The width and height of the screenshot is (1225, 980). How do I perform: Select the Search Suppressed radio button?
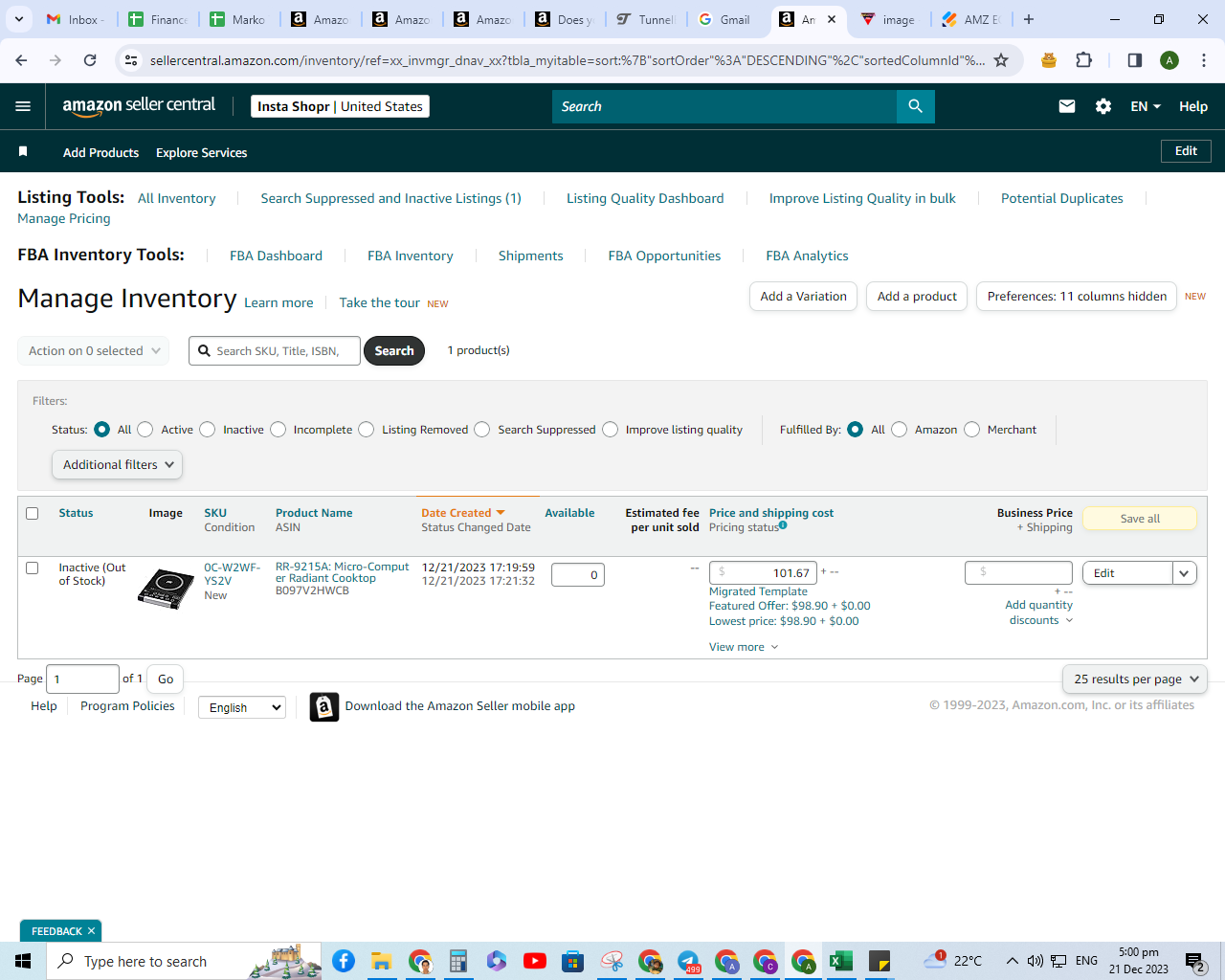click(x=482, y=430)
